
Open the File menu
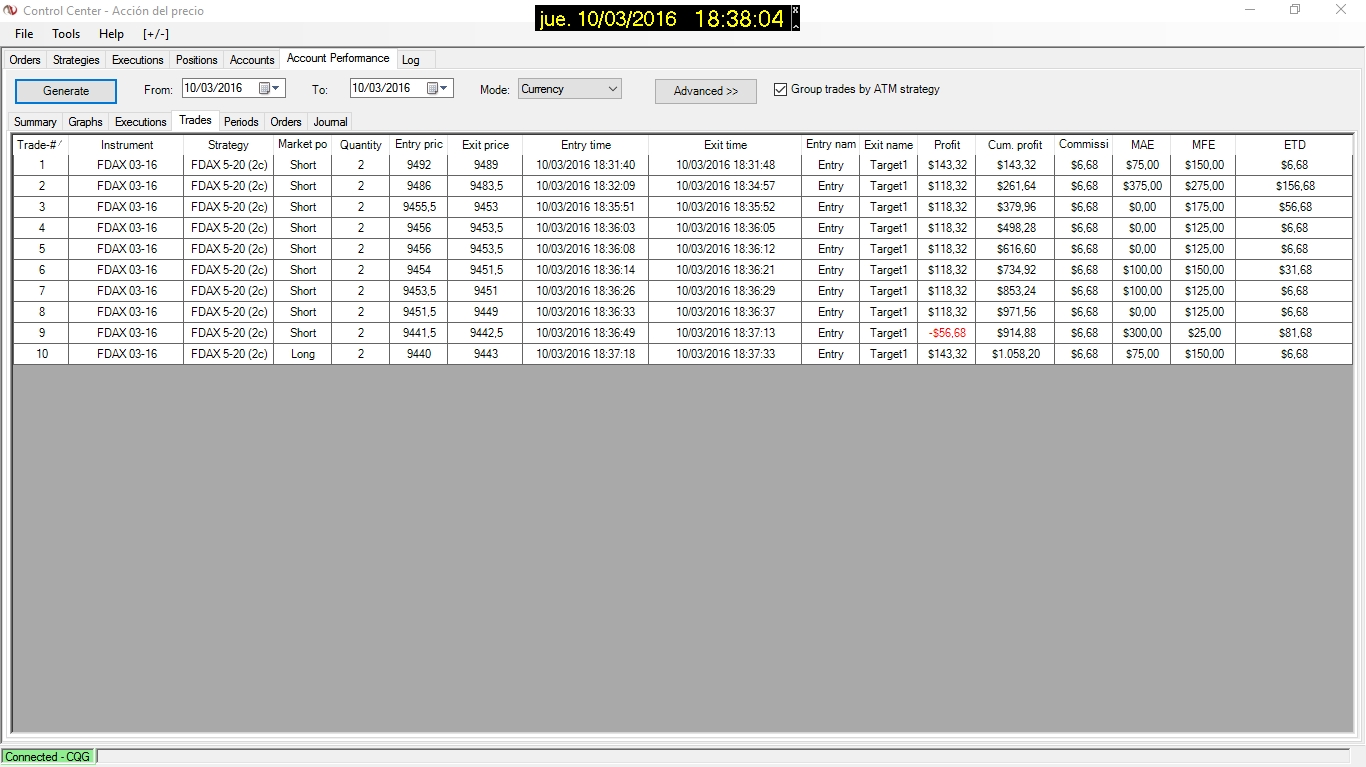coord(24,34)
